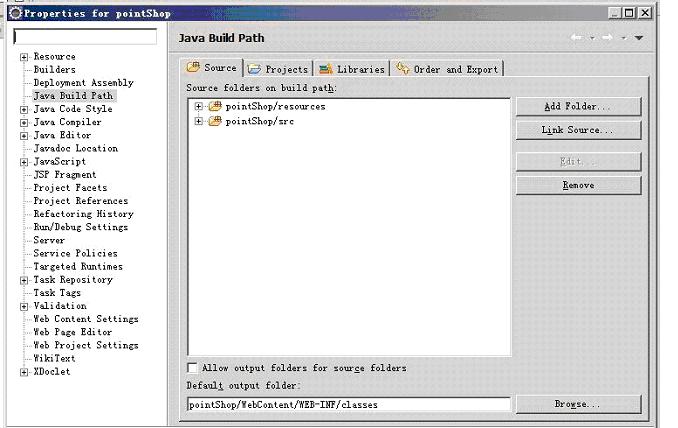Click the Java Code Style label
Screen dimensions: 678x428
point(73,109)
